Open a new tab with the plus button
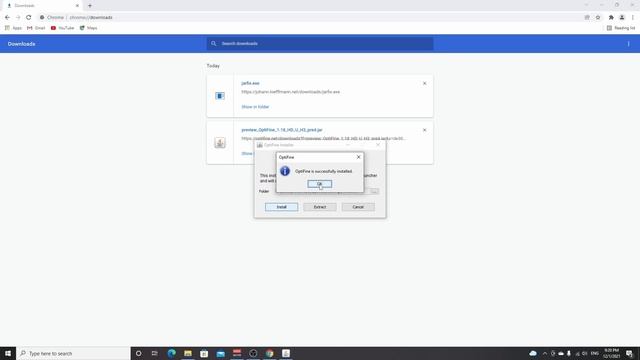 tap(90, 6)
